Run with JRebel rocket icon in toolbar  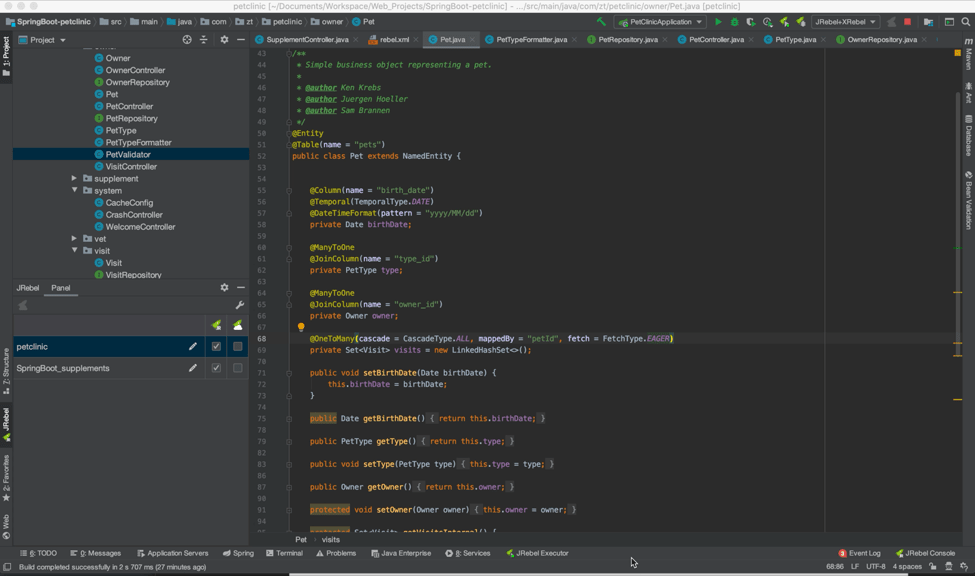784,22
